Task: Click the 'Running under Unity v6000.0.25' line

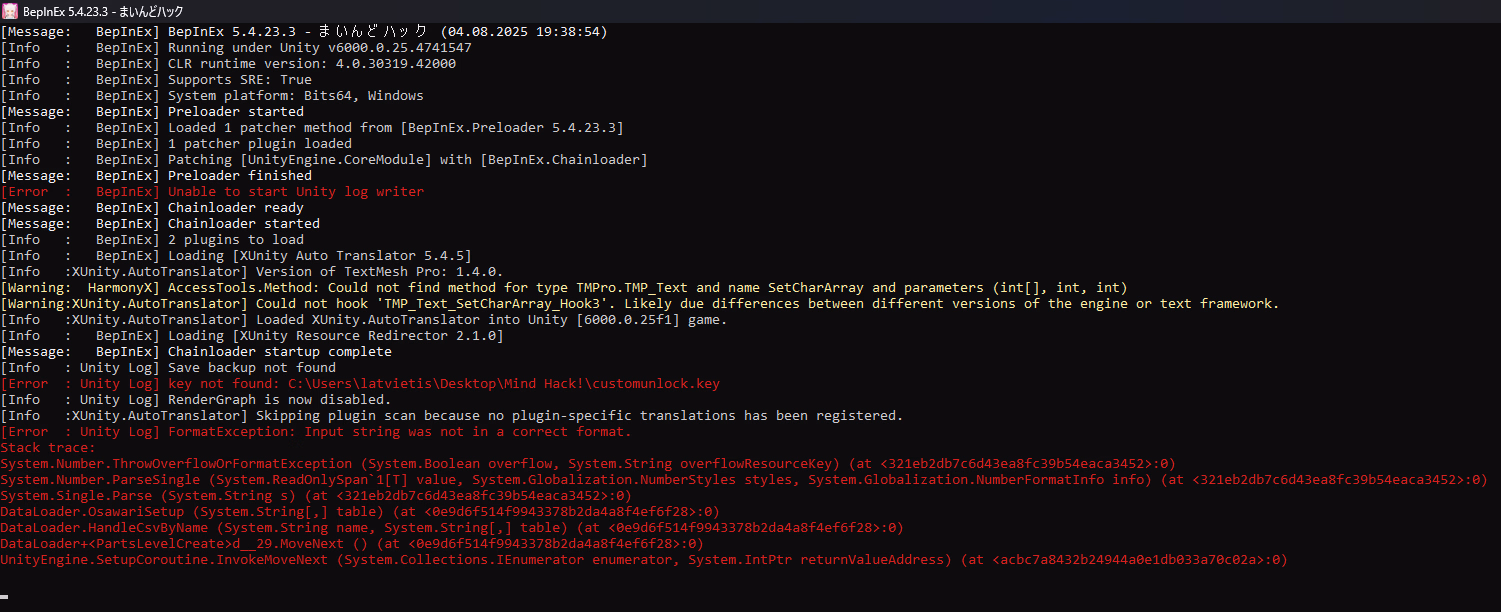Action: click(x=319, y=48)
